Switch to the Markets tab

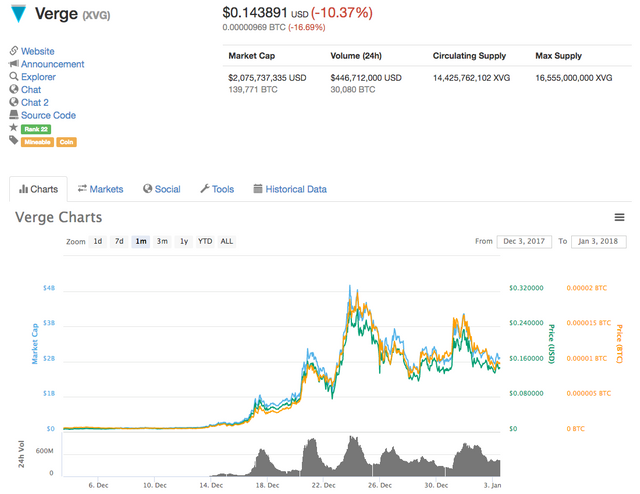coord(100,189)
